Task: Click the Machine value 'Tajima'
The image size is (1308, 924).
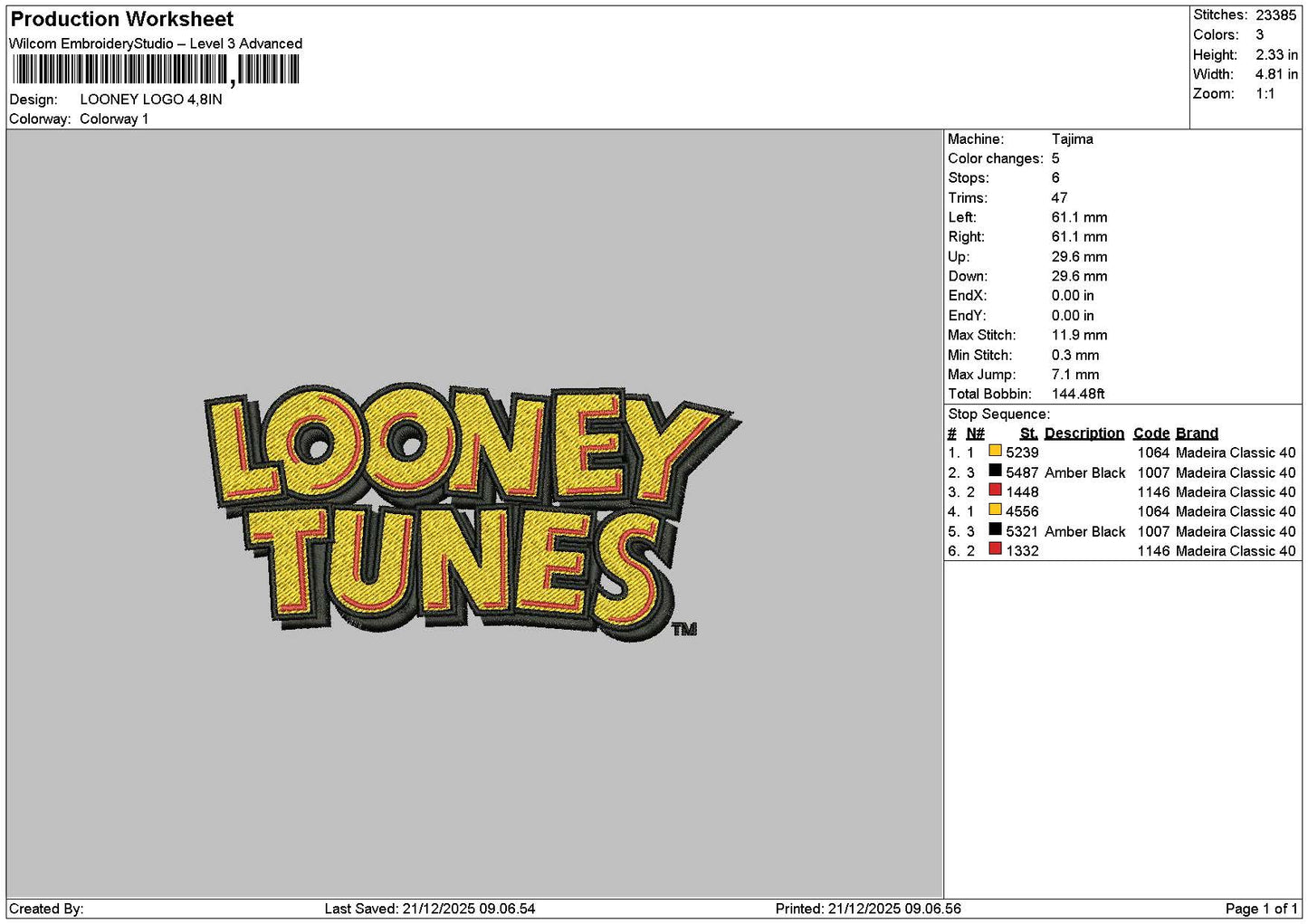Action: point(1073,139)
